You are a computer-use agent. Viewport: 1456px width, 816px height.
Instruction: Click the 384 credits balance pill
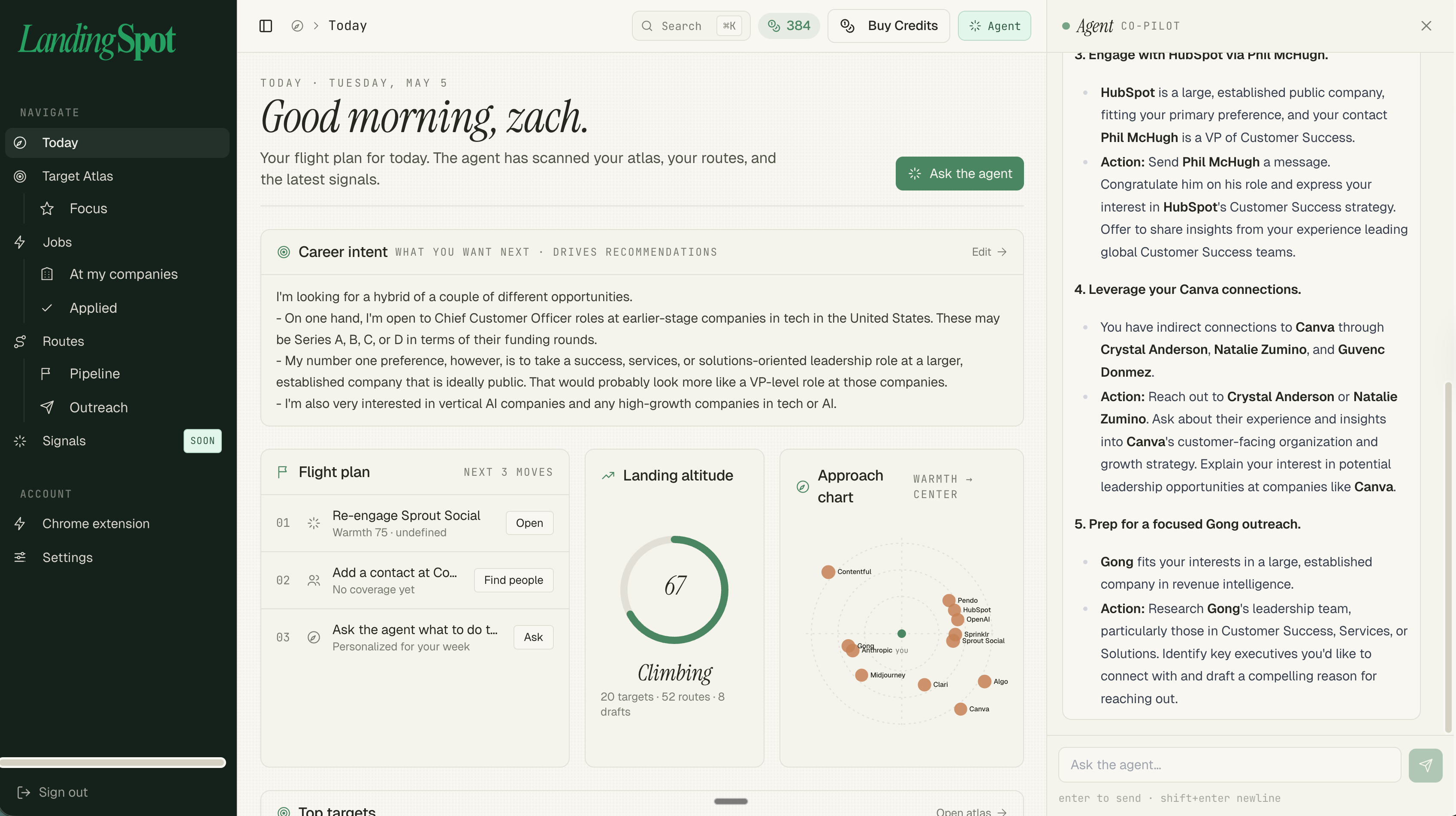tap(789, 26)
